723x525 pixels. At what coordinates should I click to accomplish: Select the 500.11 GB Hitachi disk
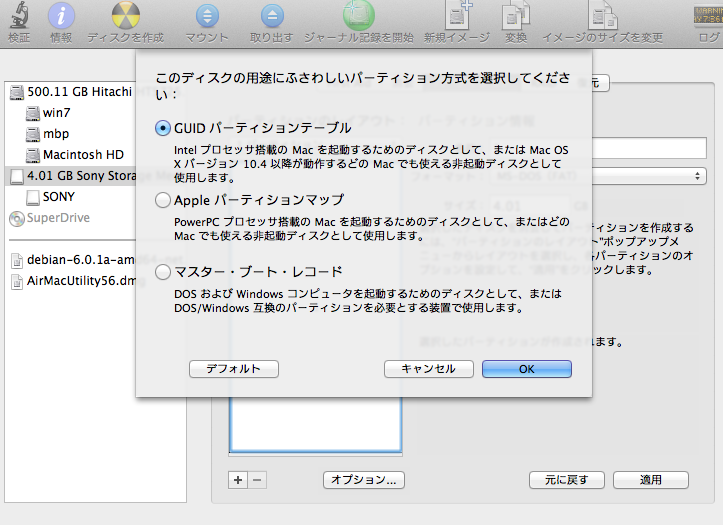tap(72, 92)
